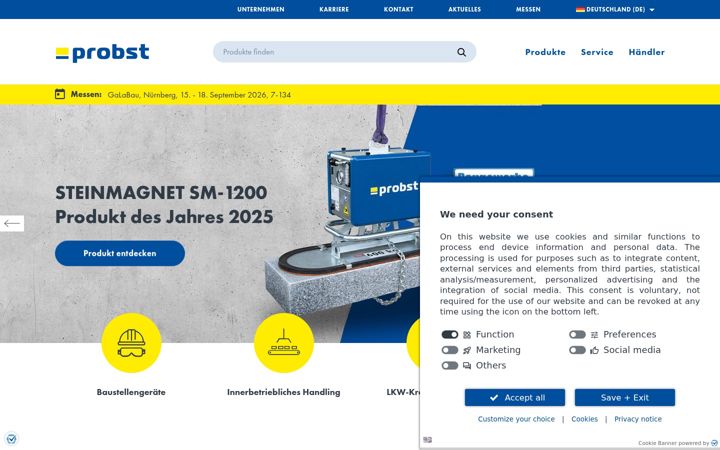Click the probst logo

click(102, 52)
